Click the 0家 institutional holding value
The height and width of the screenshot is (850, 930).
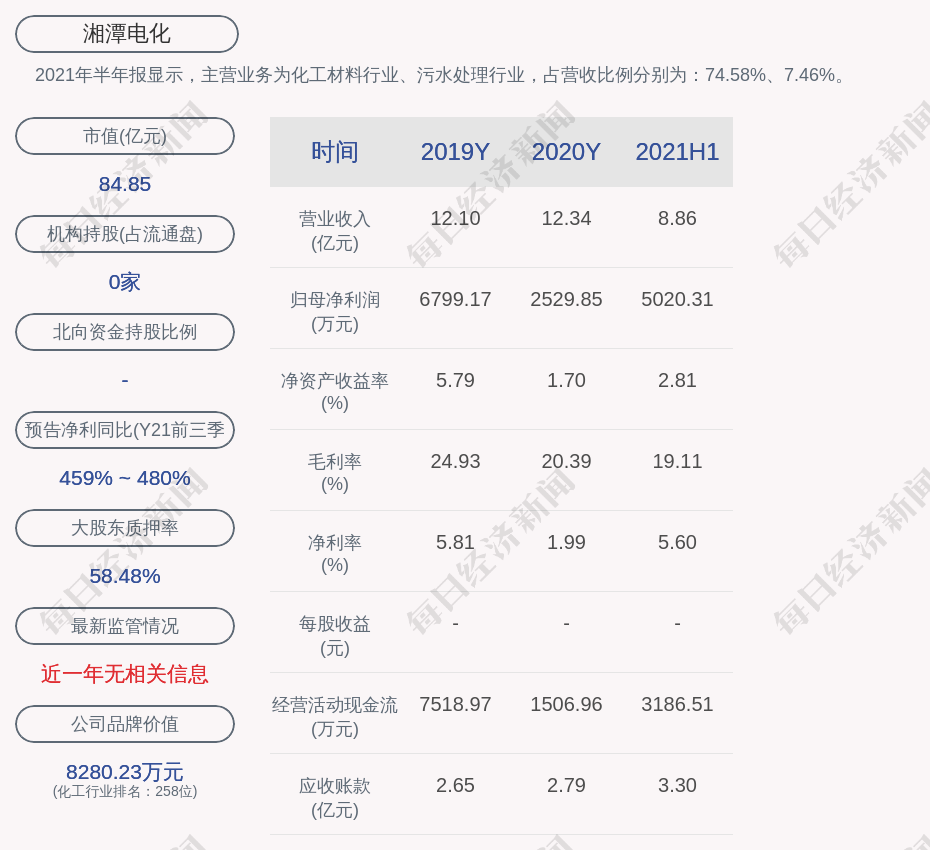(x=125, y=282)
